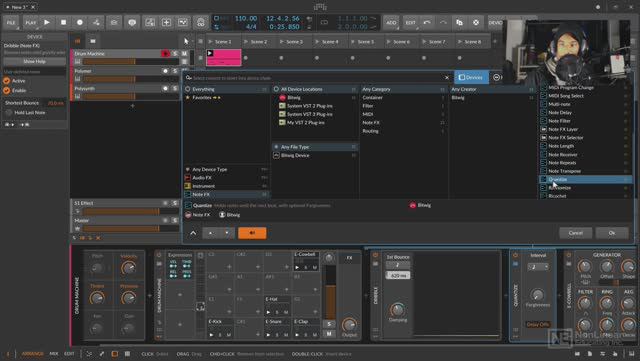Screen dimensions: 640x361
Task: Open the ADD menu
Action: click(391, 22)
